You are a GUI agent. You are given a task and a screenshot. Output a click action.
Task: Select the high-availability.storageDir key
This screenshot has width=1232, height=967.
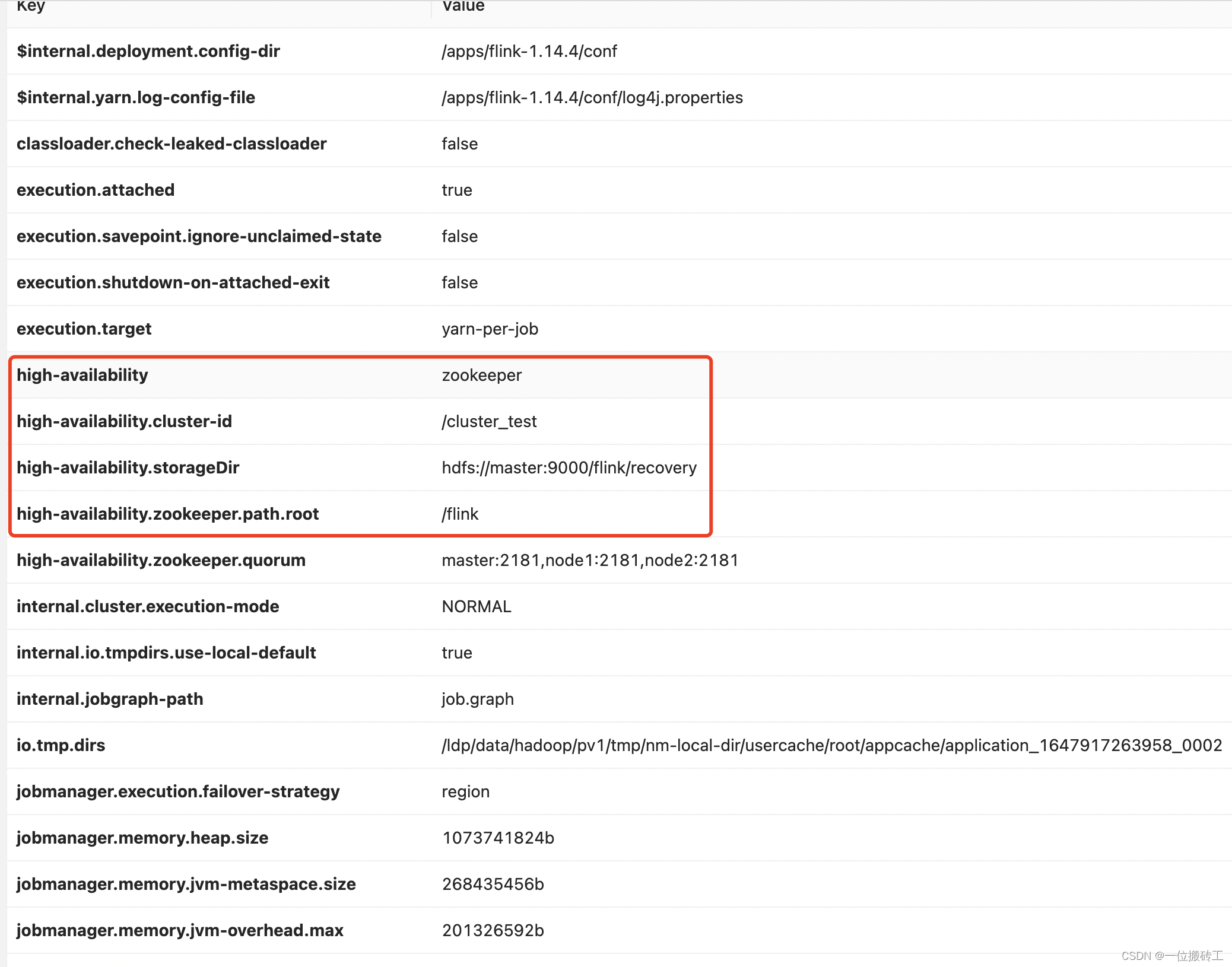pos(128,467)
